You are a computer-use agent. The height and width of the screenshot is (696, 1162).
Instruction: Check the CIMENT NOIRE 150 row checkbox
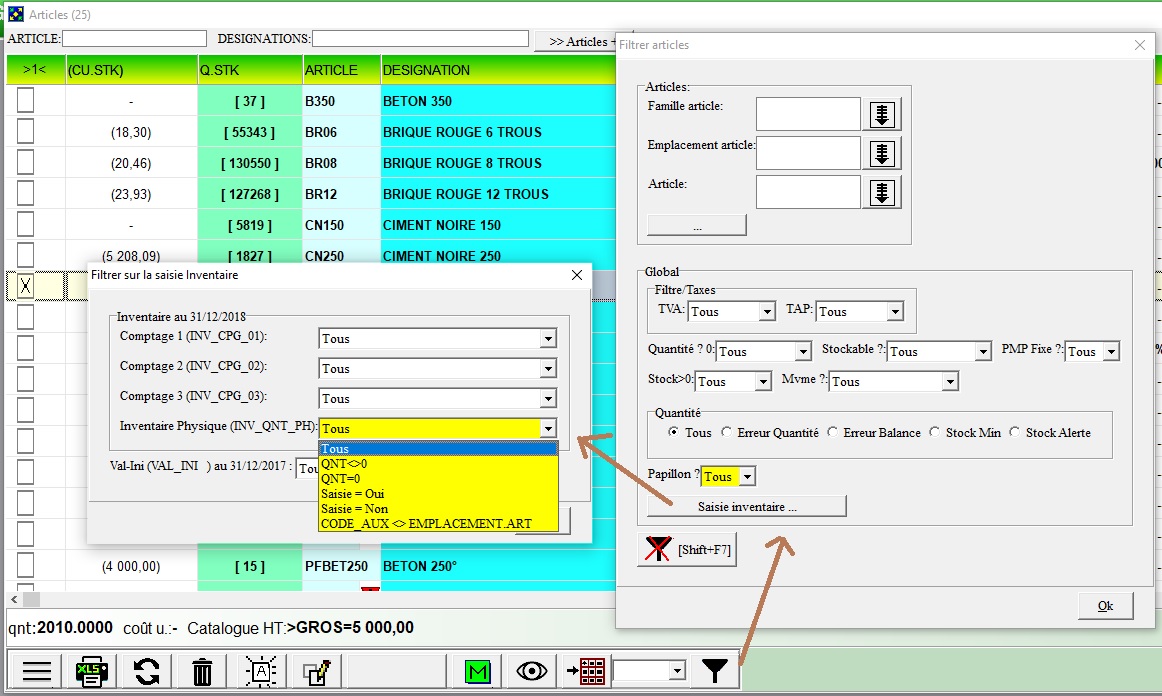coord(25,224)
